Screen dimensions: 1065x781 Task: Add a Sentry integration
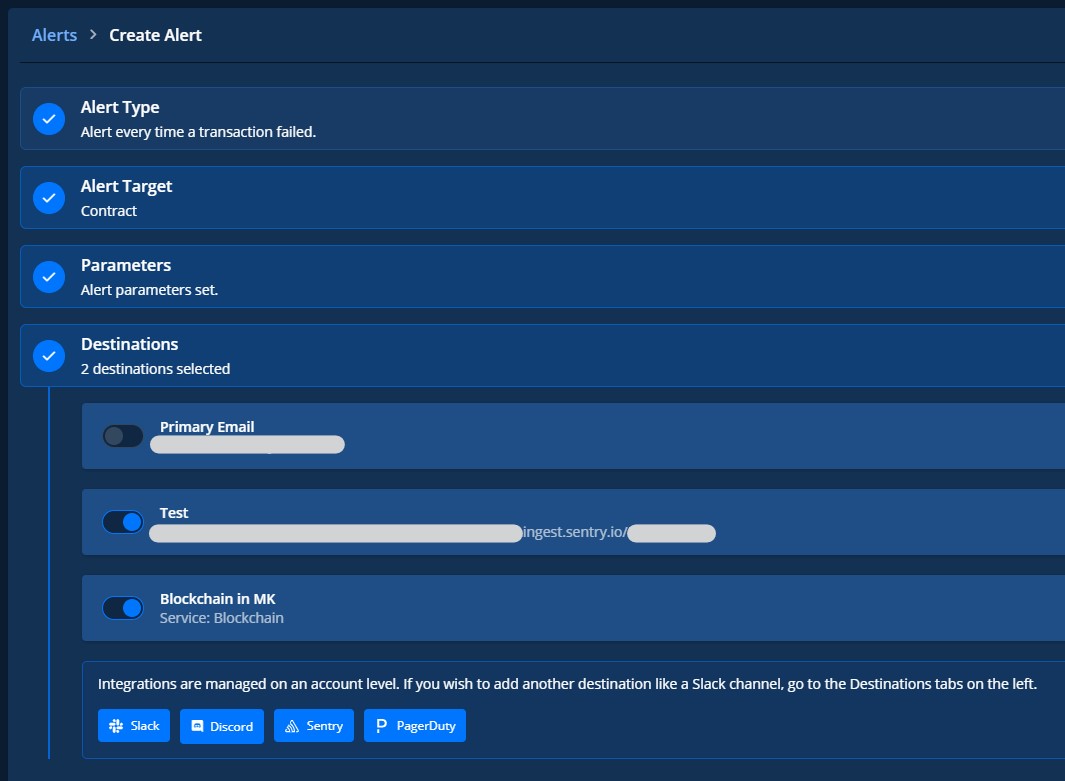(x=314, y=726)
